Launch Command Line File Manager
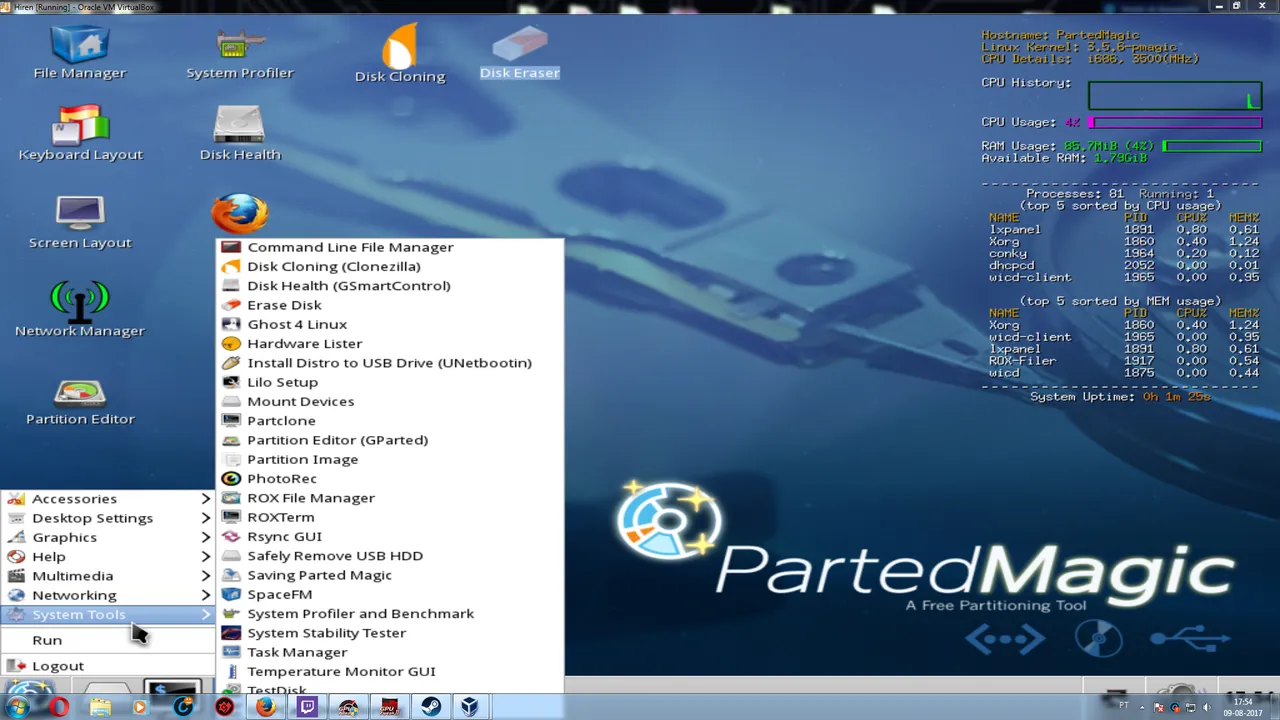 [x=390, y=247]
